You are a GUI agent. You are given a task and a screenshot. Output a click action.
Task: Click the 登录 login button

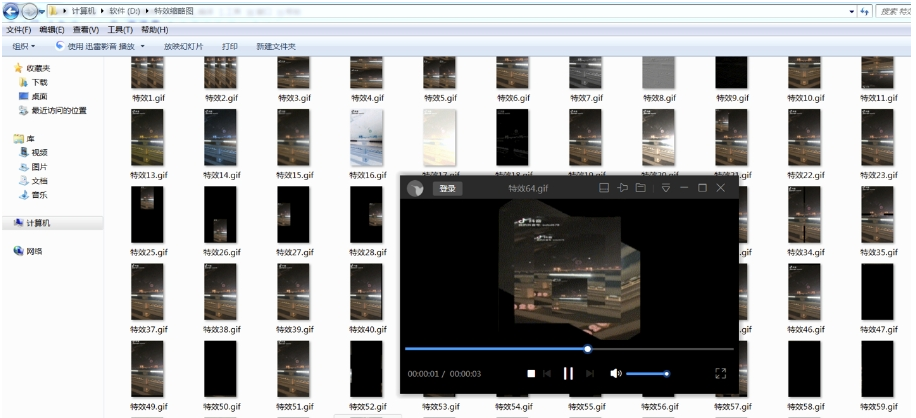point(447,188)
